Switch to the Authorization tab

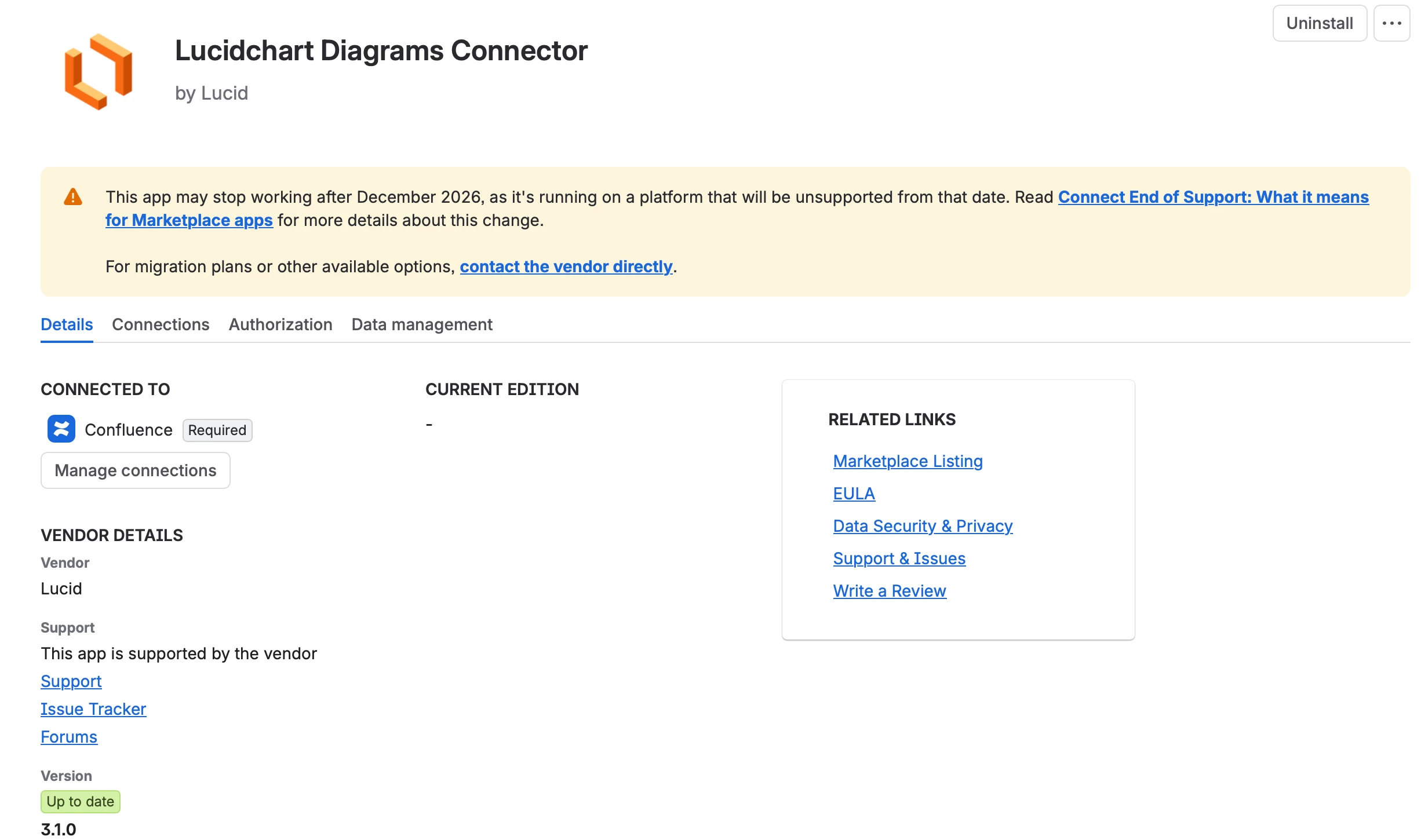(280, 324)
